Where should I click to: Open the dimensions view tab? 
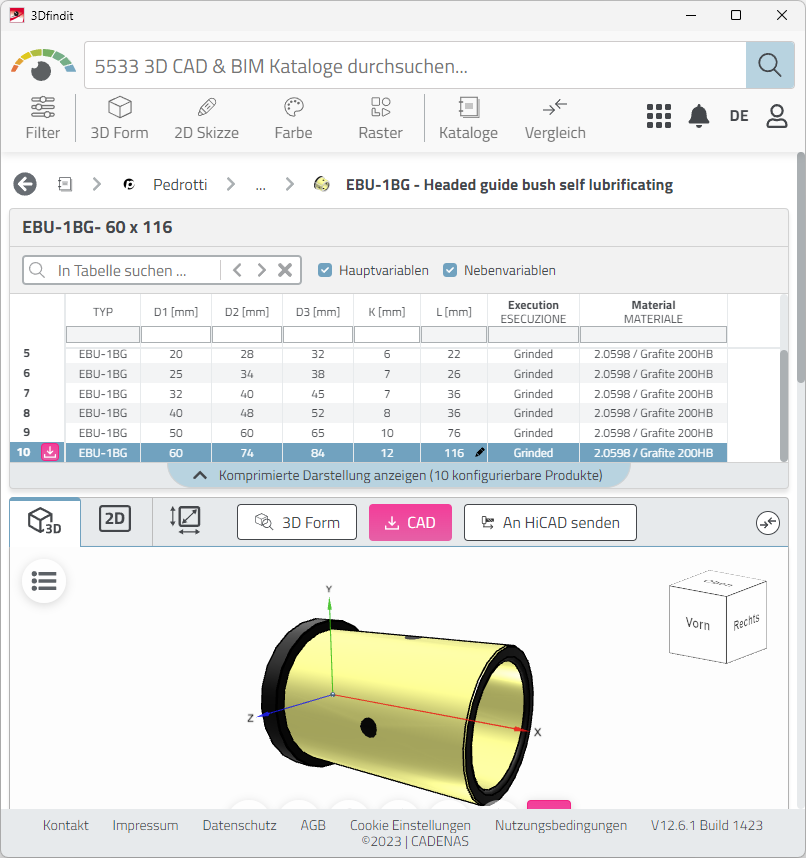pyautogui.click(x=185, y=519)
